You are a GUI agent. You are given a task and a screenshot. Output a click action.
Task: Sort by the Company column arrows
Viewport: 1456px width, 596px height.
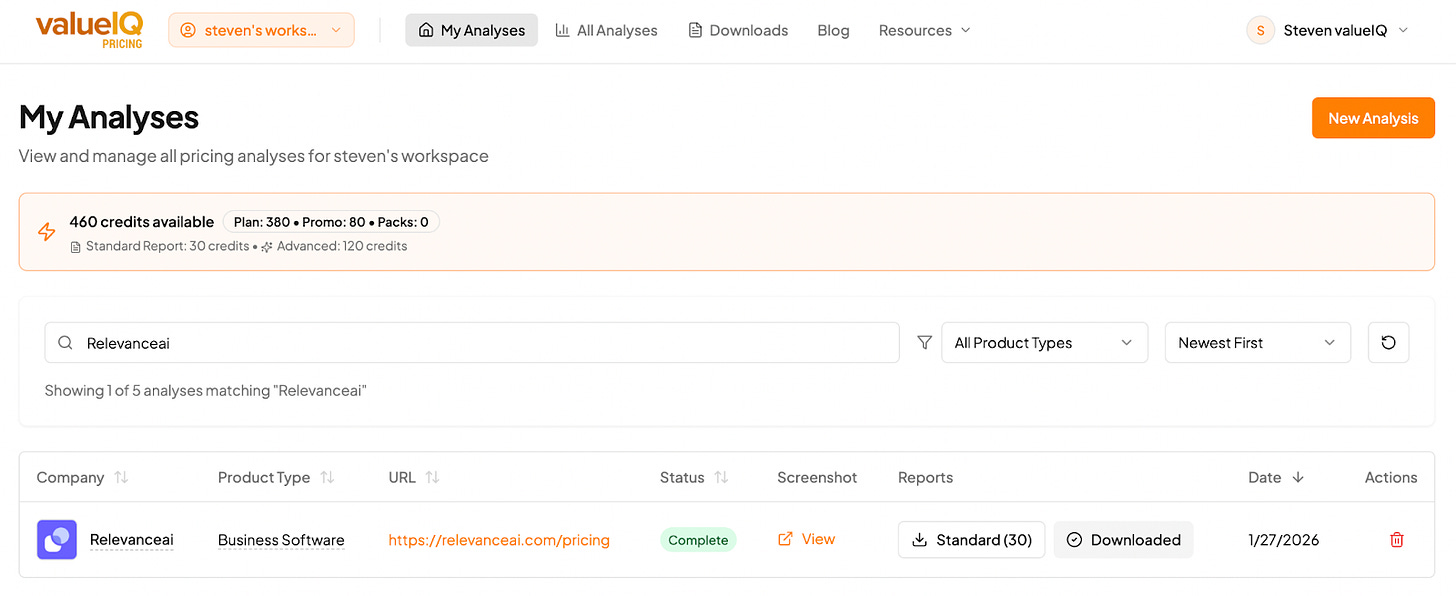pyautogui.click(x=121, y=478)
